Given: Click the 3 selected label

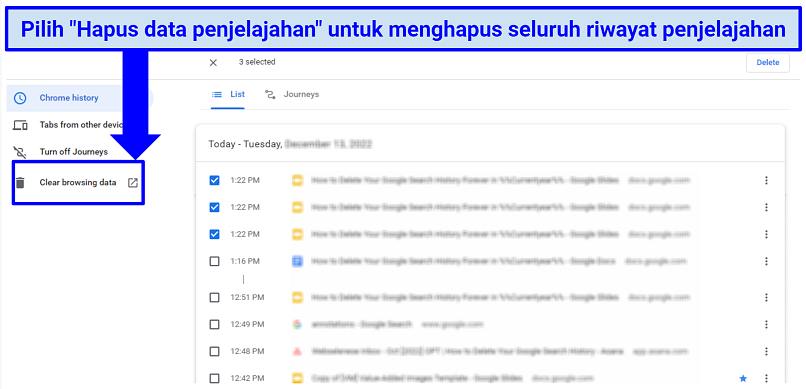Looking at the screenshot, I should tap(257, 62).
